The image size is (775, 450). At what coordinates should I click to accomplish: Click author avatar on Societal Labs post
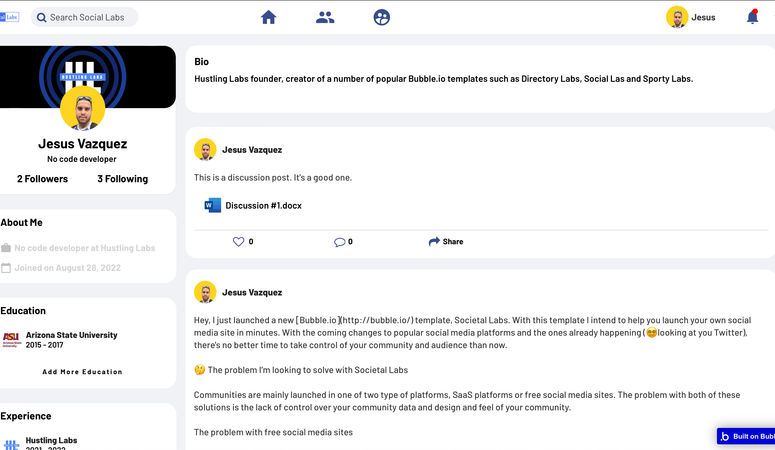click(205, 292)
